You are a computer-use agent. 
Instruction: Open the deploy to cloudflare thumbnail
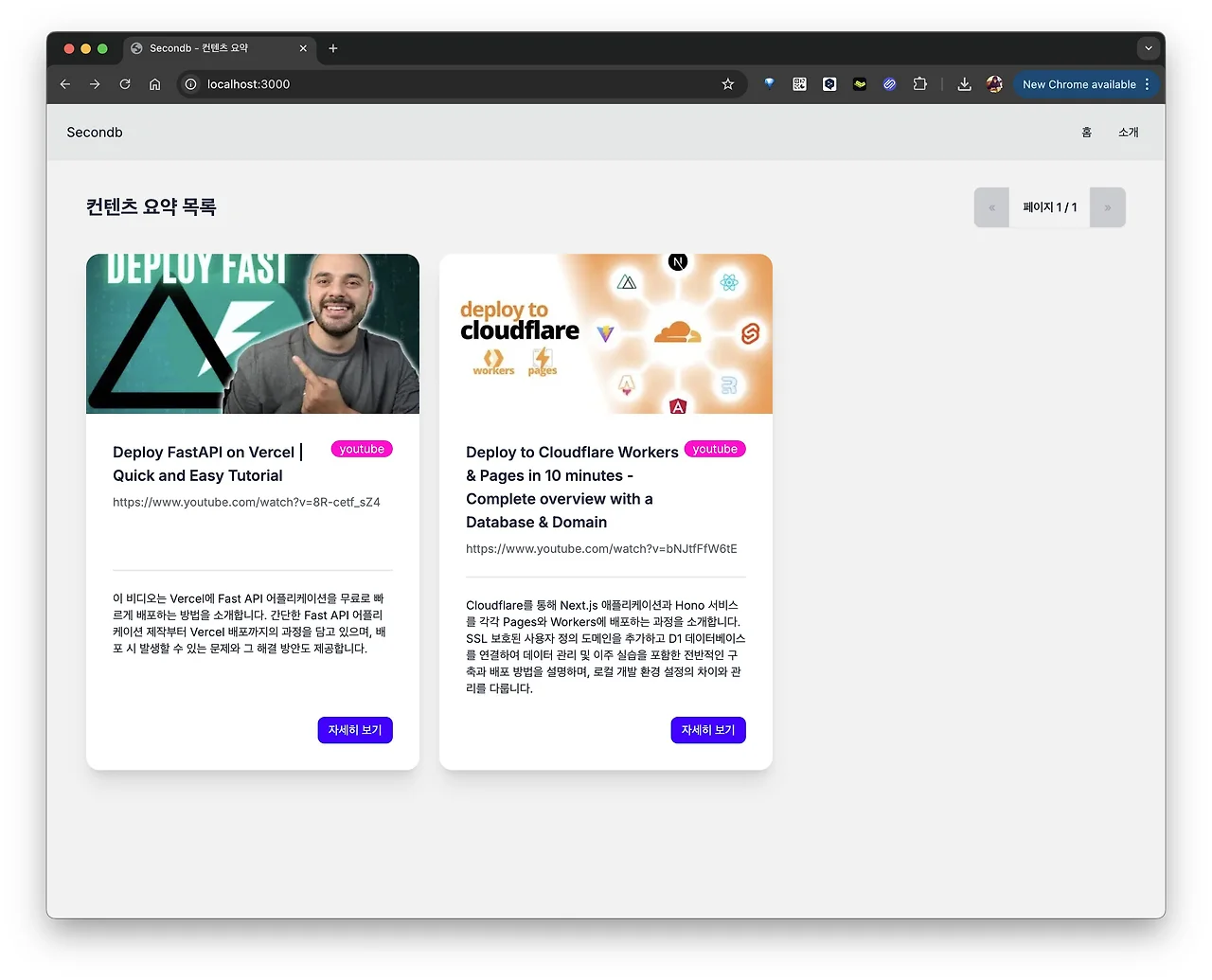[x=606, y=333]
